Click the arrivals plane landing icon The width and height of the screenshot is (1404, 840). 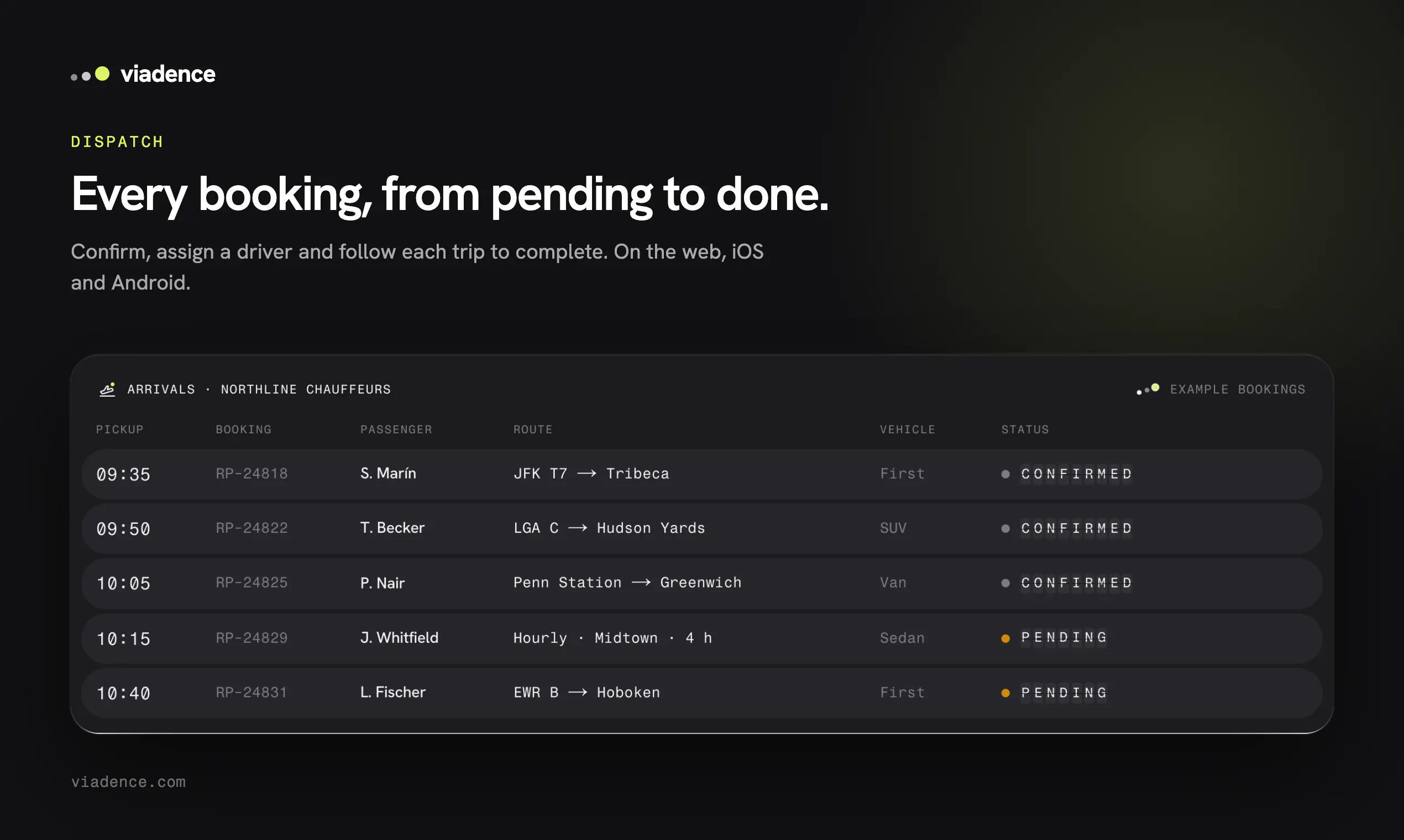point(108,390)
